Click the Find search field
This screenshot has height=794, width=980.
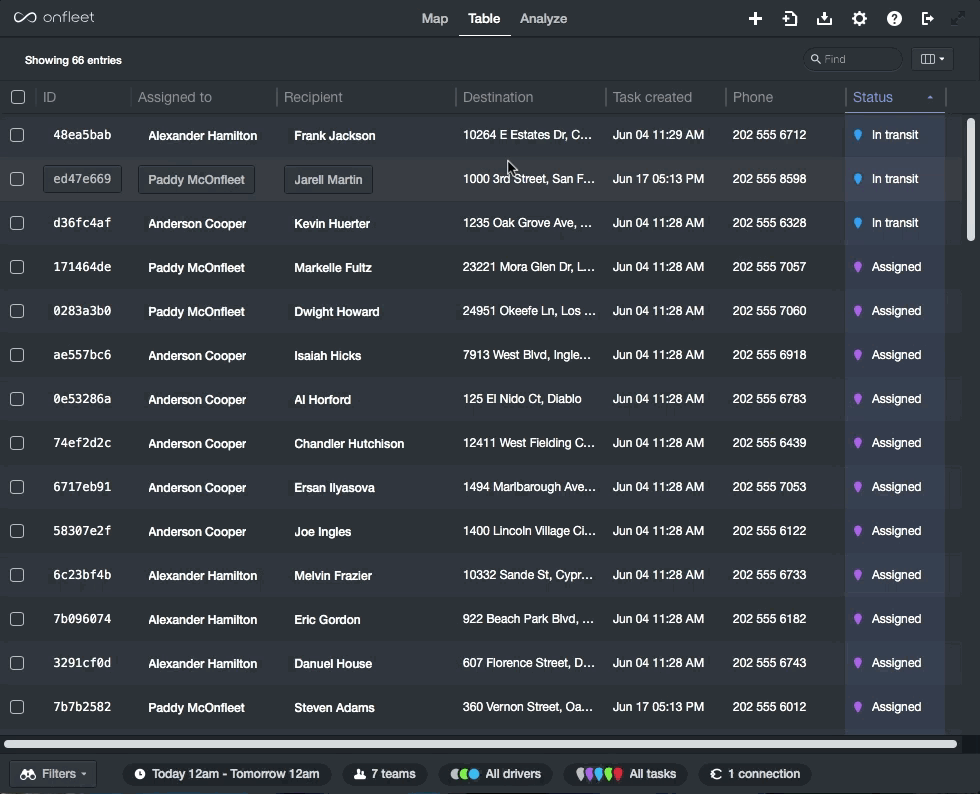click(853, 59)
